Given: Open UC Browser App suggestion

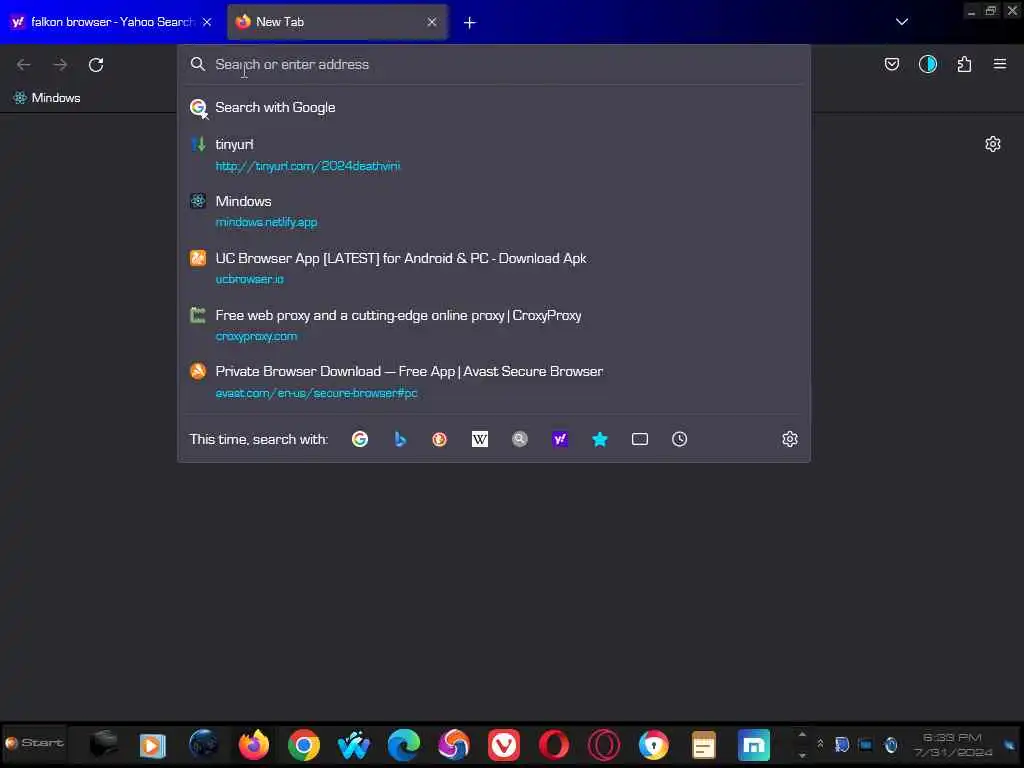Looking at the screenshot, I should tap(494, 268).
